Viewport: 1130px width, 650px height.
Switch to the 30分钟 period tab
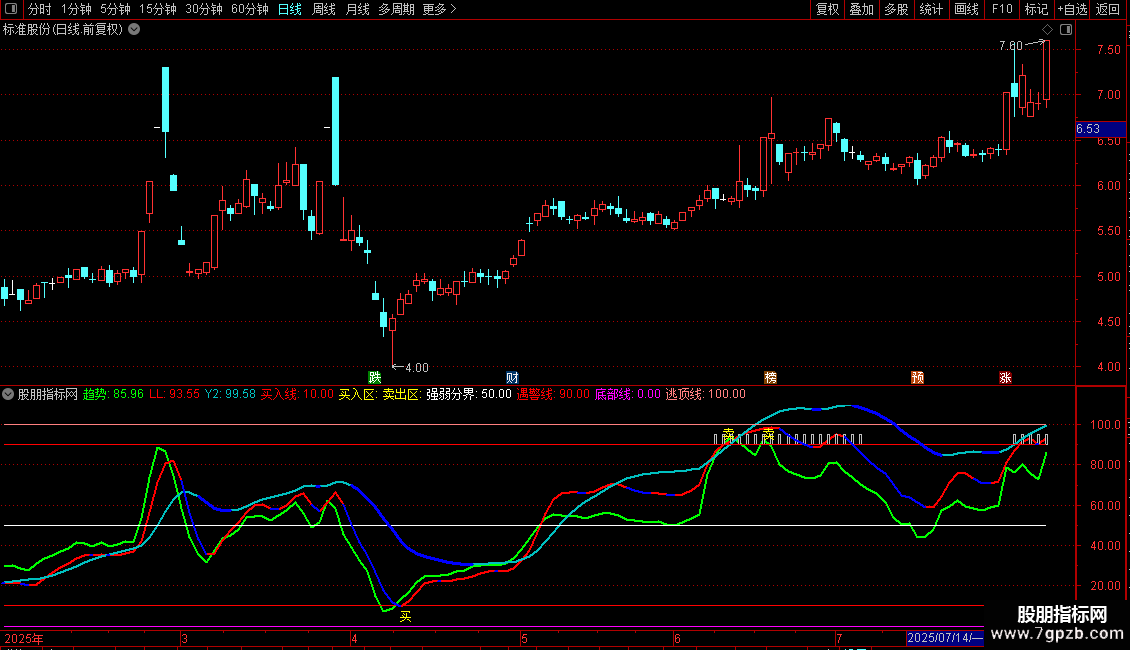point(204,9)
